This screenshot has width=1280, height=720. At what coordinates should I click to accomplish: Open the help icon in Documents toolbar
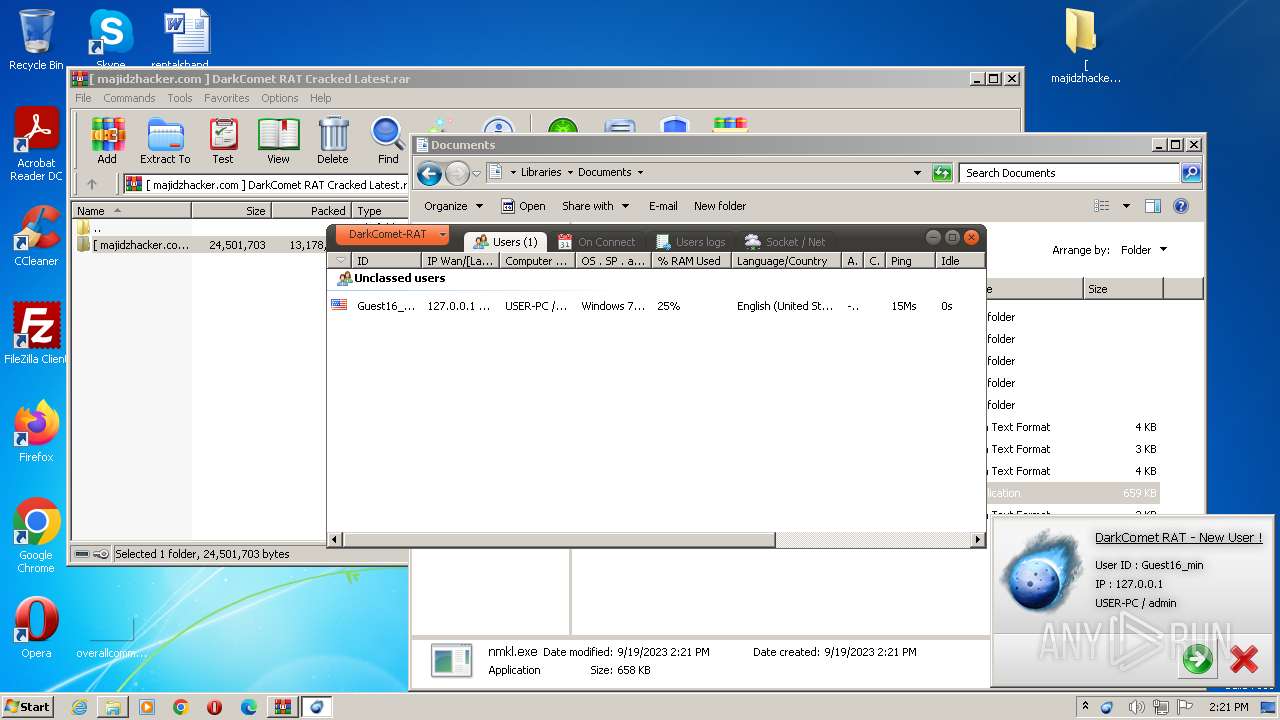(x=1181, y=206)
